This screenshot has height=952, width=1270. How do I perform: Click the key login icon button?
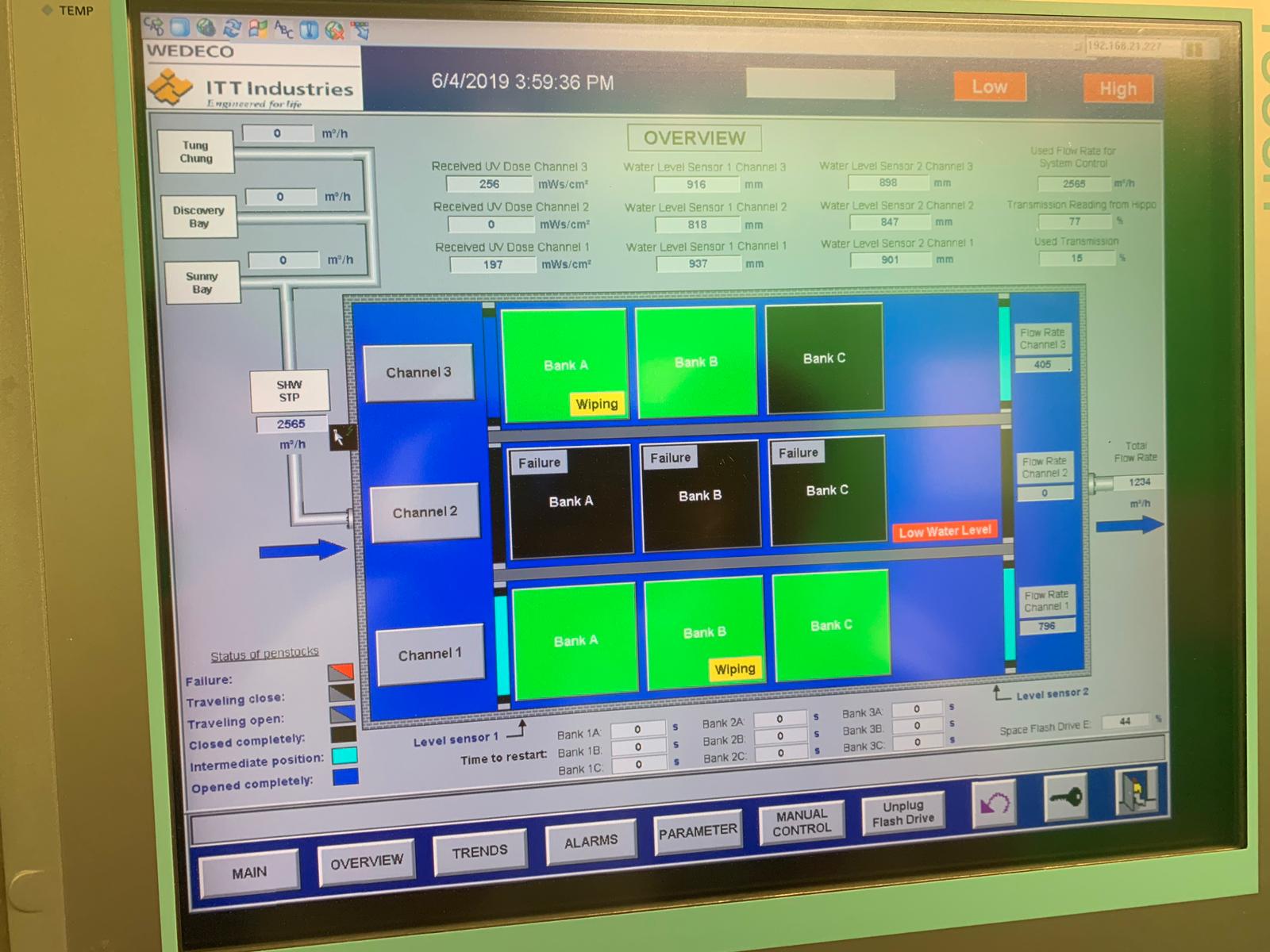1064,797
